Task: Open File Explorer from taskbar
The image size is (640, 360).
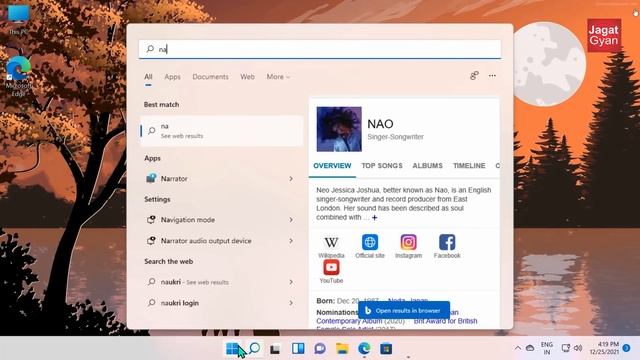Action: (342, 349)
